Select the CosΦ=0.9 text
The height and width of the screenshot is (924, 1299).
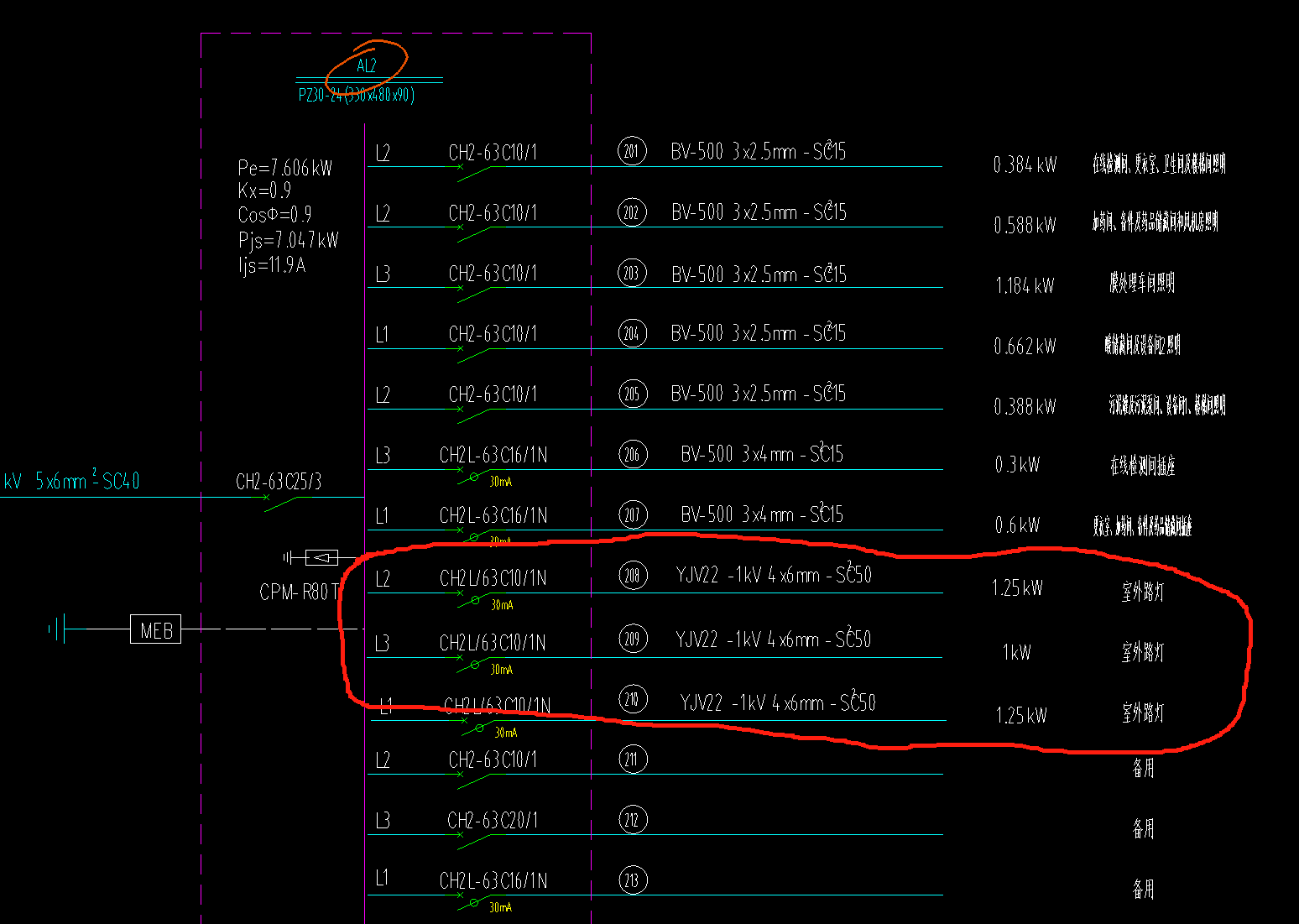(x=275, y=215)
